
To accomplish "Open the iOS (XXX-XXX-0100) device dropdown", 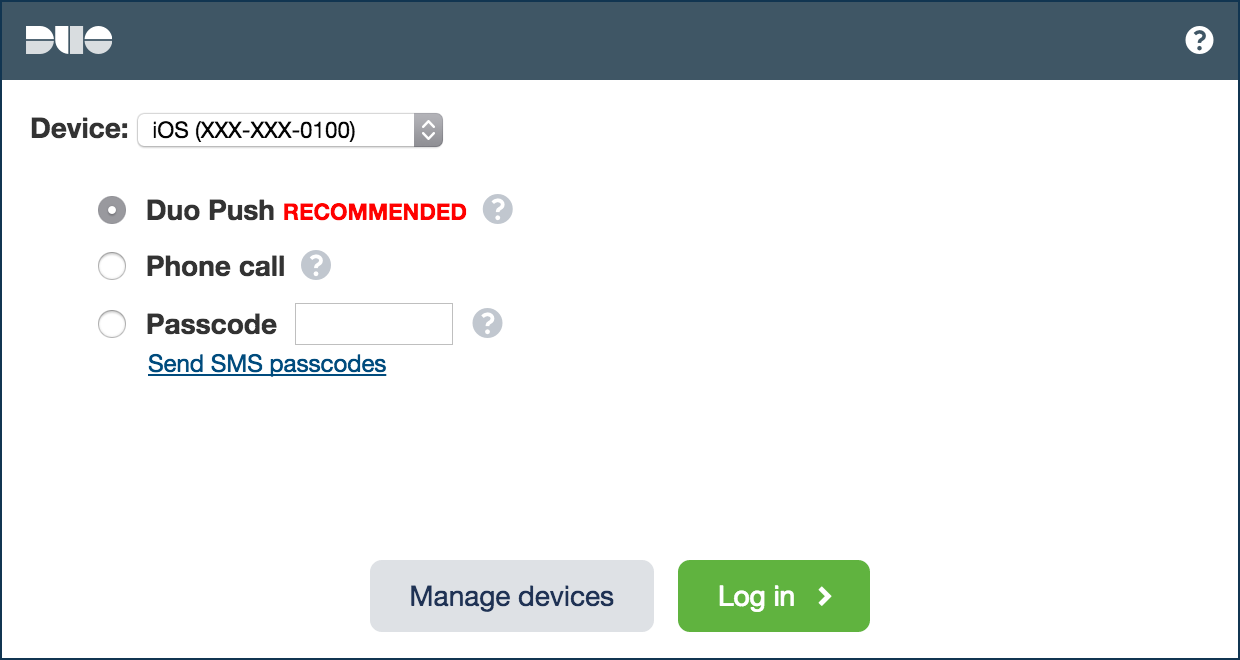I will pos(276,130).
